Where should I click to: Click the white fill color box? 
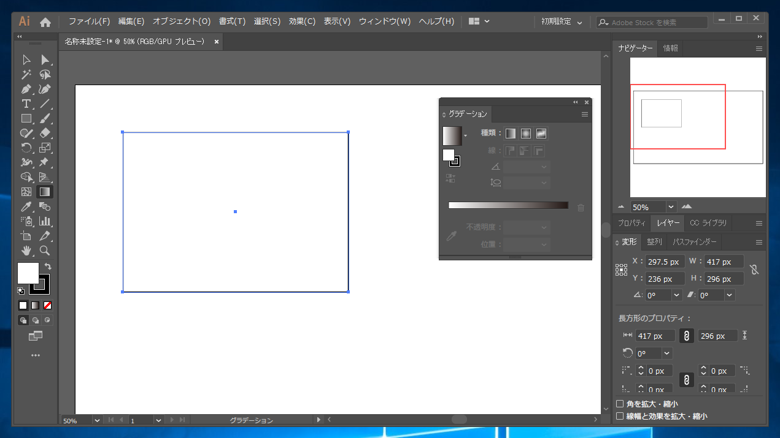(28, 273)
